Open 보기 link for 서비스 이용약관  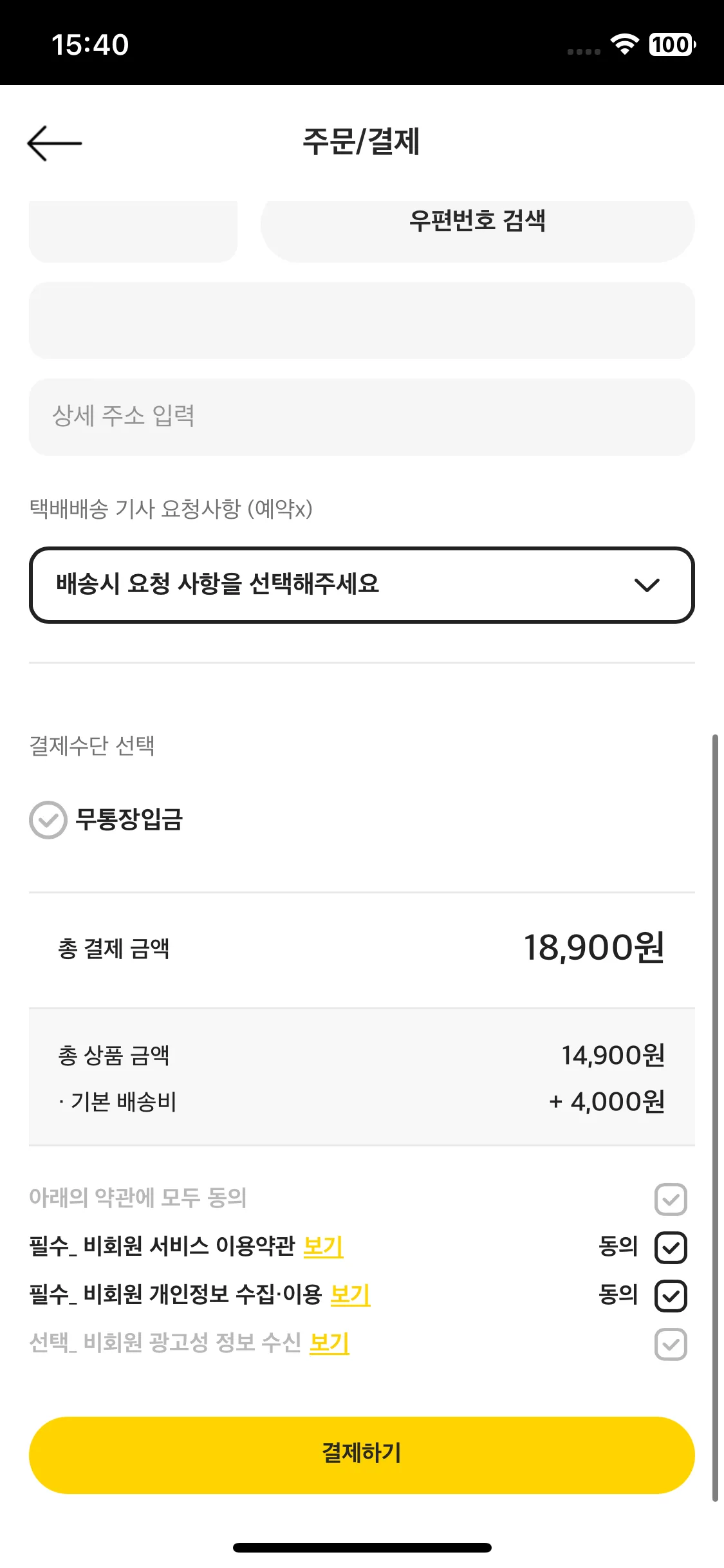click(x=323, y=1246)
